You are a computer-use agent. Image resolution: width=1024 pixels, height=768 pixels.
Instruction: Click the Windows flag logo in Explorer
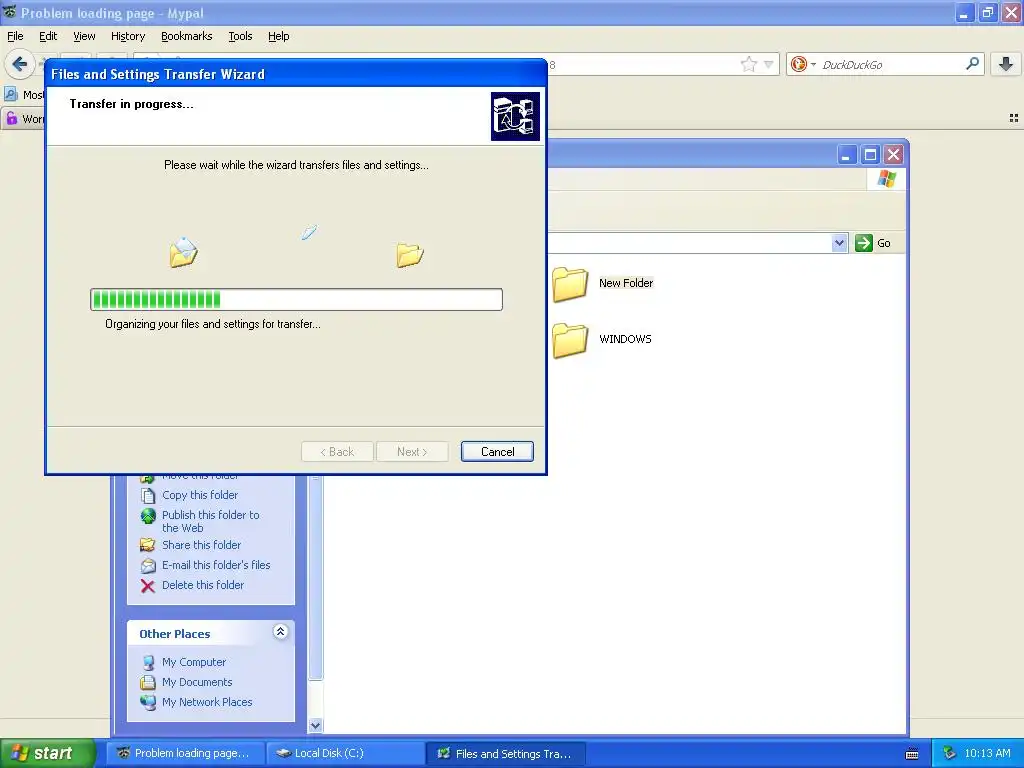point(887,179)
